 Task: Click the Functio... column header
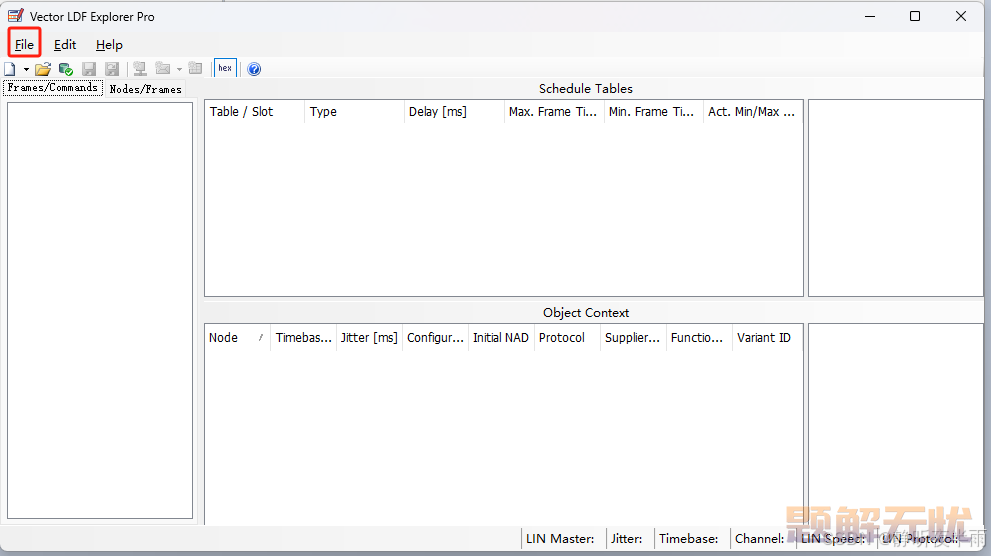click(699, 338)
